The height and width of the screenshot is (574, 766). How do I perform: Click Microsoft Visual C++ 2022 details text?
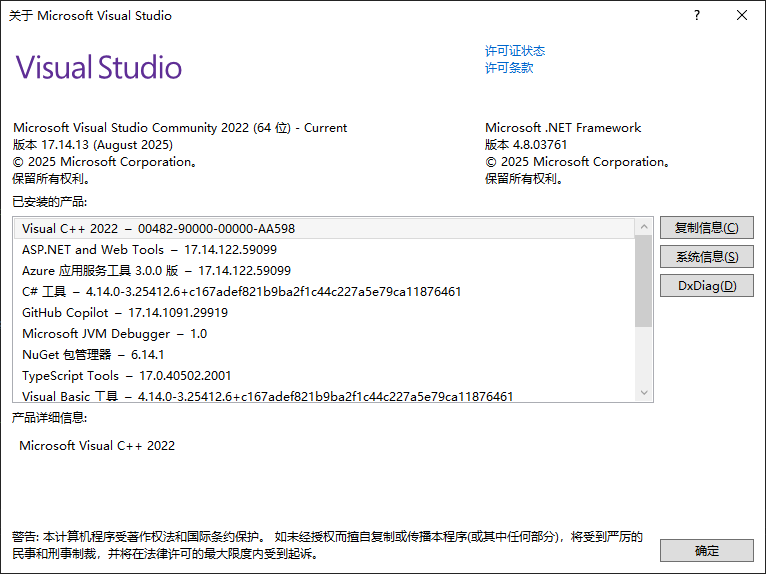97,446
